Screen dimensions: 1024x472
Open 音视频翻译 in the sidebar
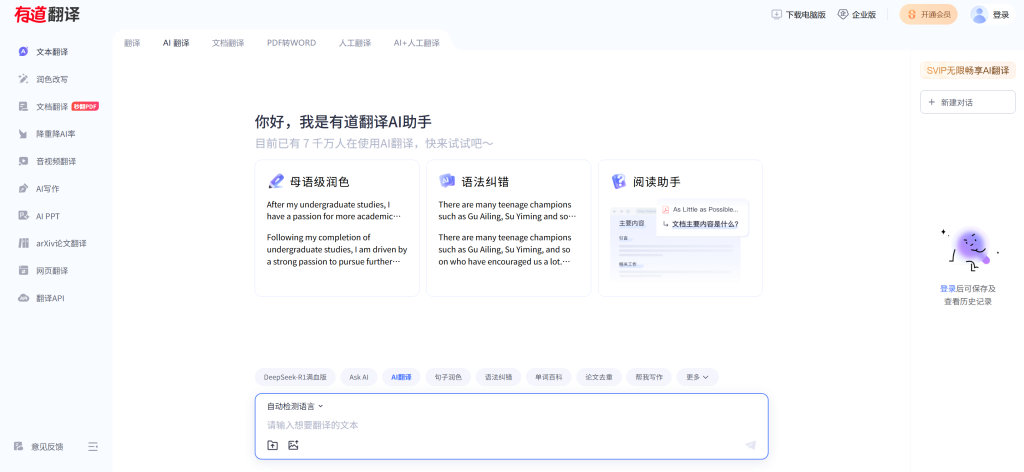[x=56, y=161]
